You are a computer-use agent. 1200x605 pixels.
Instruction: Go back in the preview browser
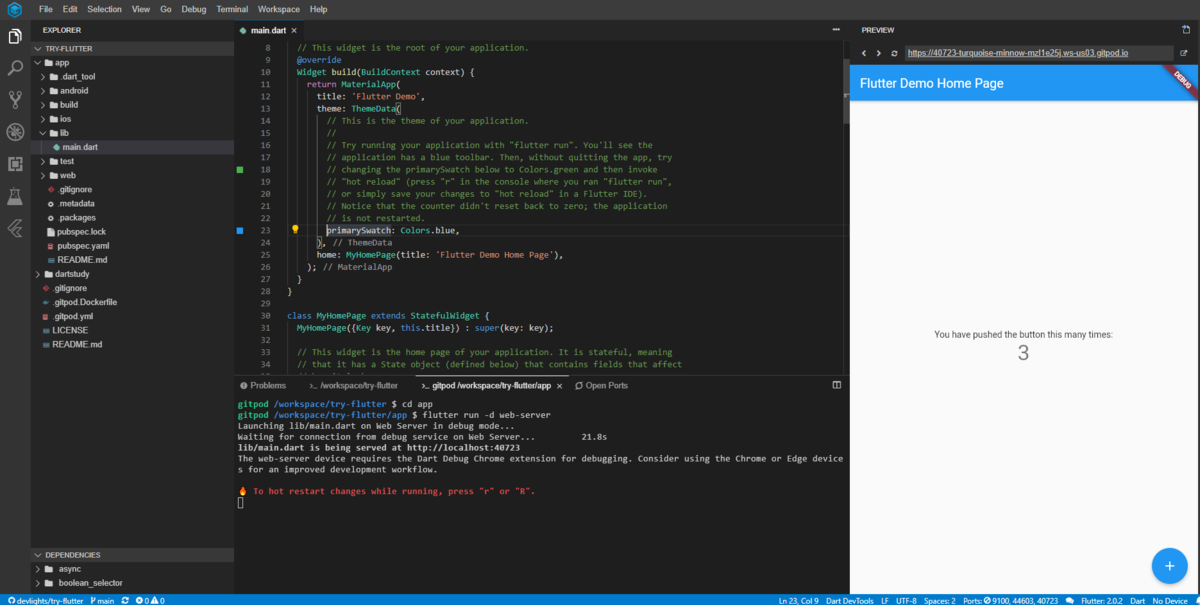(x=864, y=53)
